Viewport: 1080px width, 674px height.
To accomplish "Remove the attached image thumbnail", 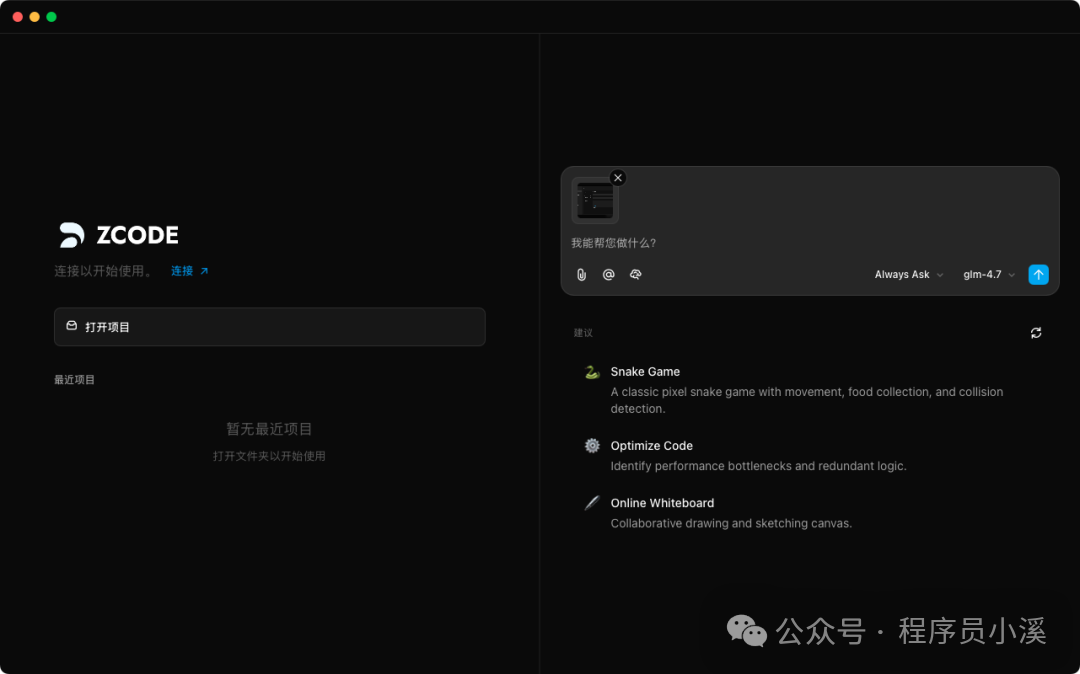I will tap(618, 178).
